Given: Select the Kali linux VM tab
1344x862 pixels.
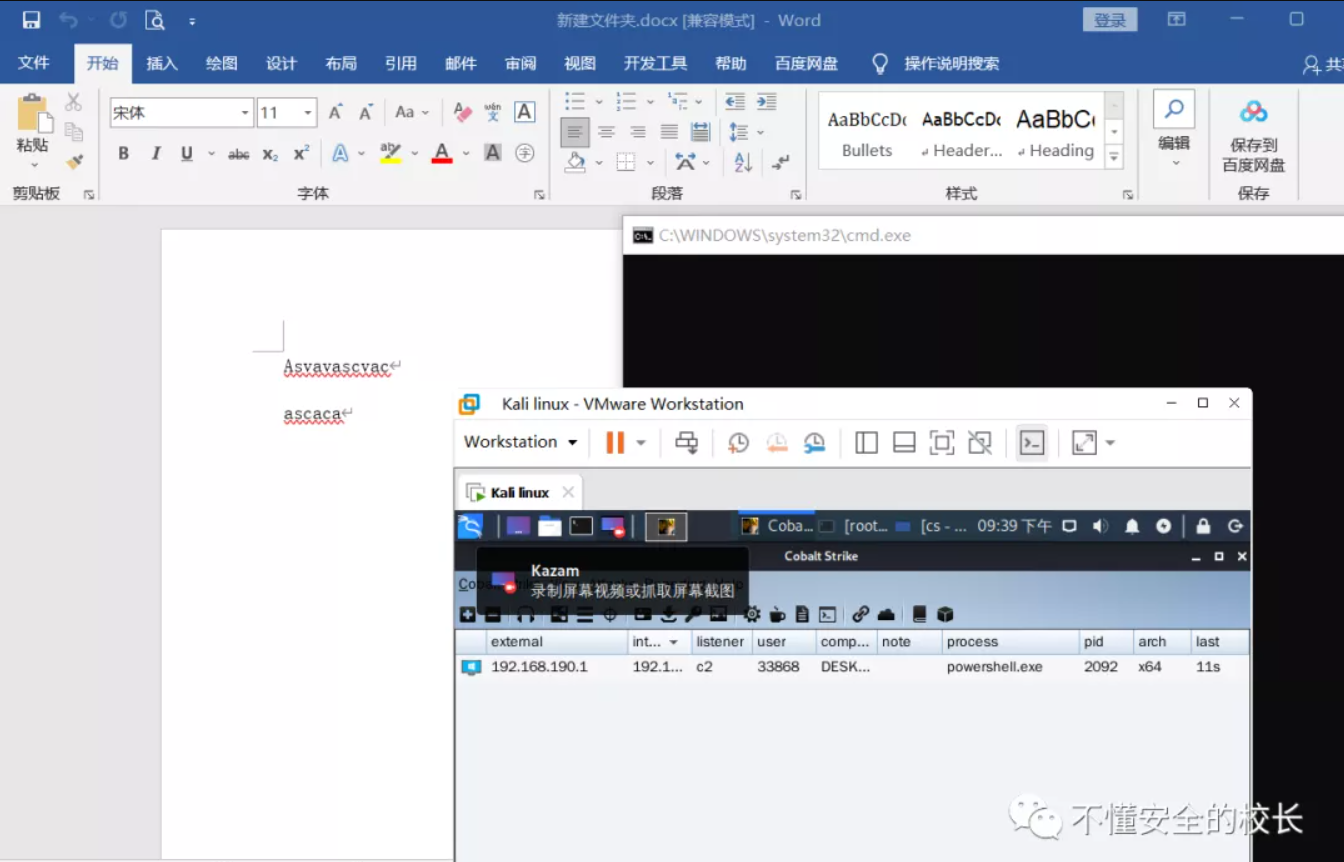Looking at the screenshot, I should (x=521, y=491).
